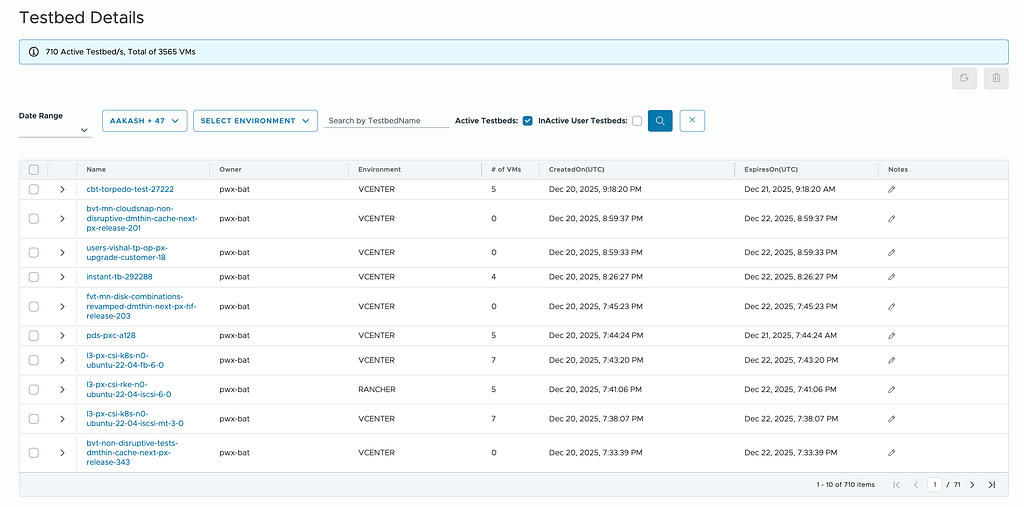The height and width of the screenshot is (507, 1024).
Task: Click the Environment column header
Action: 379,170
